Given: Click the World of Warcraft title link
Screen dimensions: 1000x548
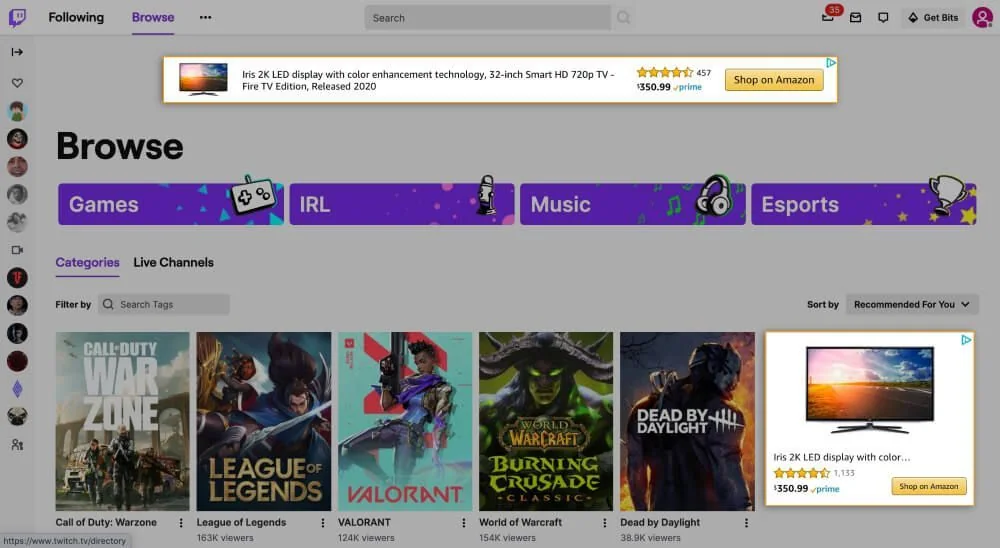Looking at the screenshot, I should tap(520, 522).
